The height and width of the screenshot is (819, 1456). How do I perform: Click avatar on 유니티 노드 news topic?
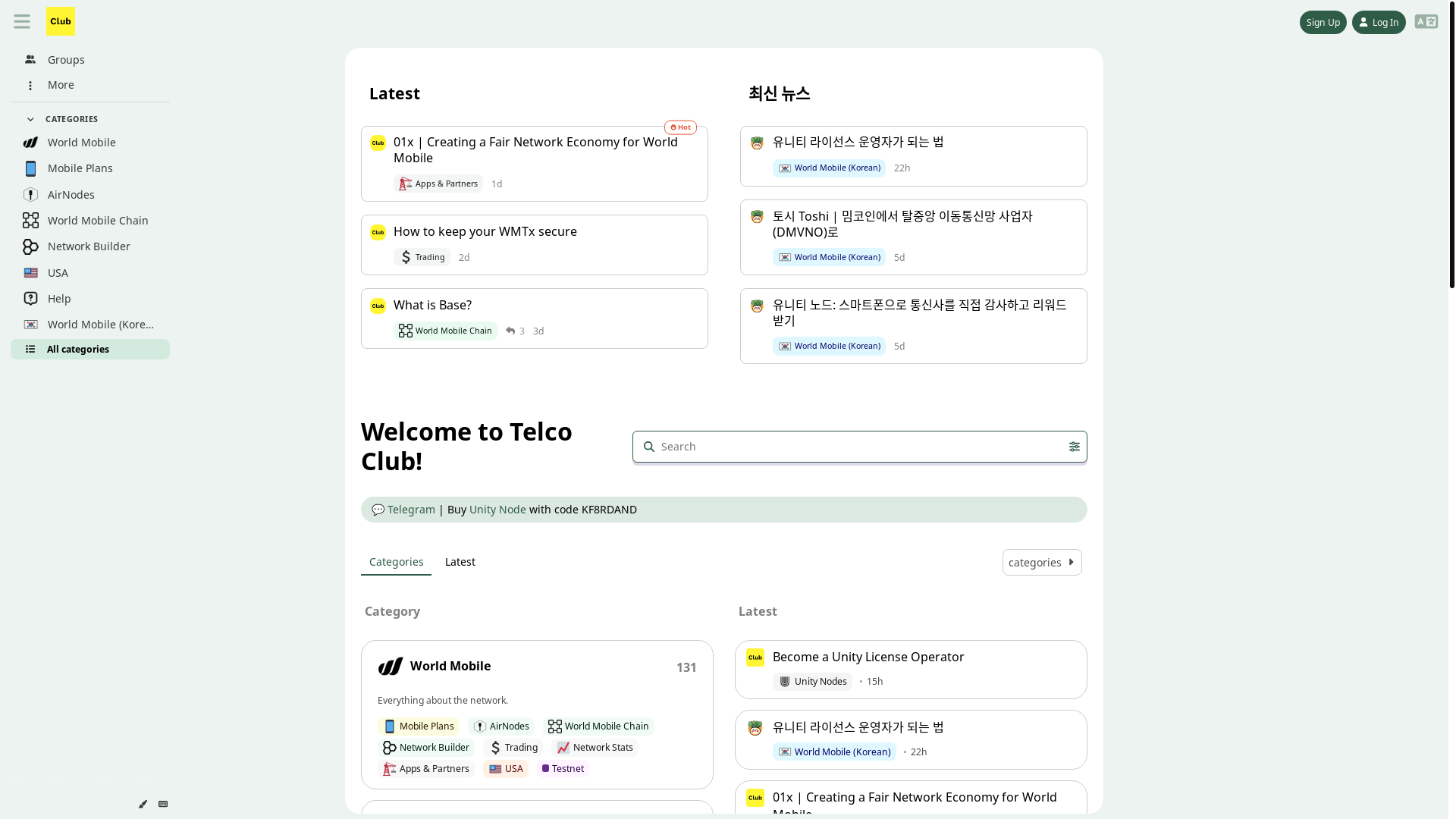point(757,306)
